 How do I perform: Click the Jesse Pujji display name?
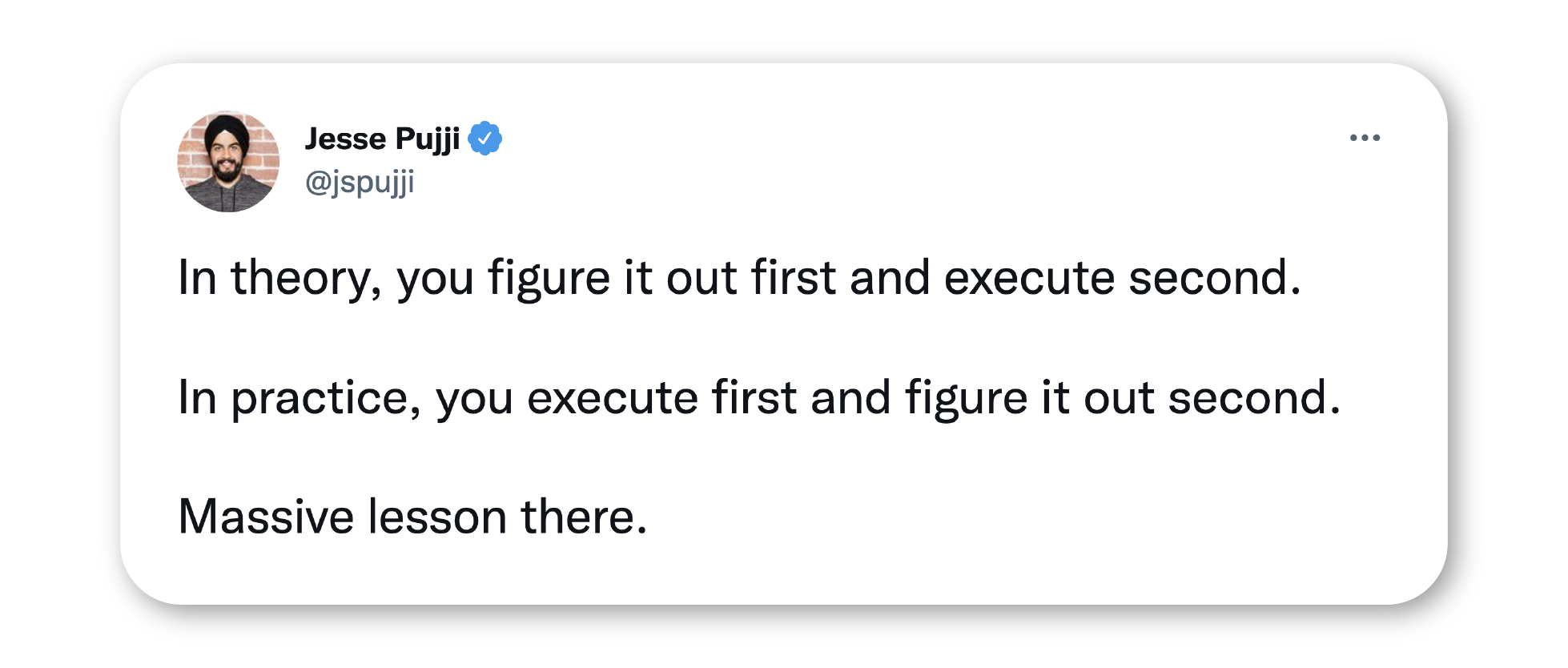(383, 139)
